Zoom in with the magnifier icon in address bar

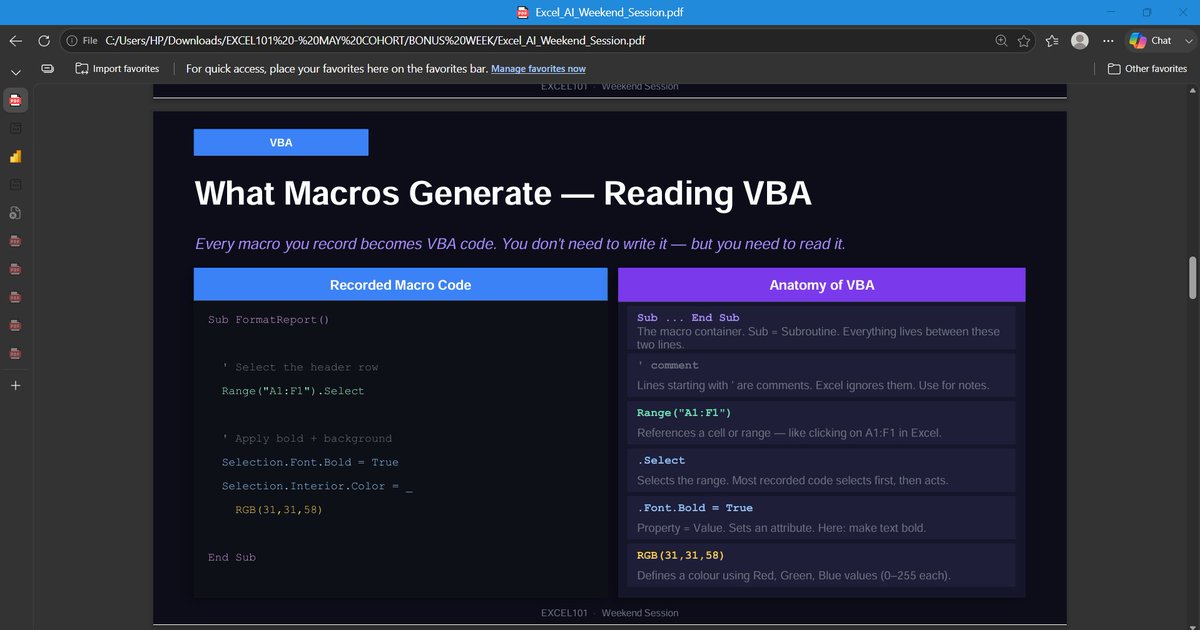(x=1001, y=41)
